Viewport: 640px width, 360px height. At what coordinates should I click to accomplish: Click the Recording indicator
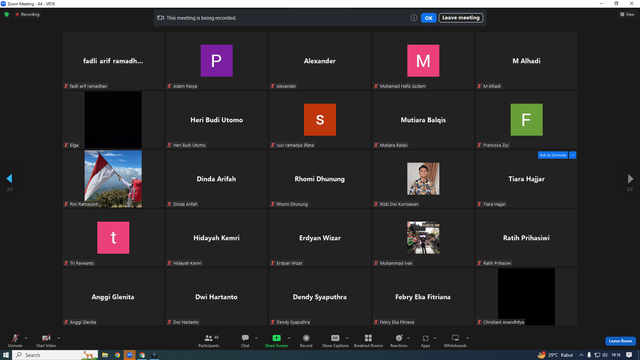click(28, 14)
